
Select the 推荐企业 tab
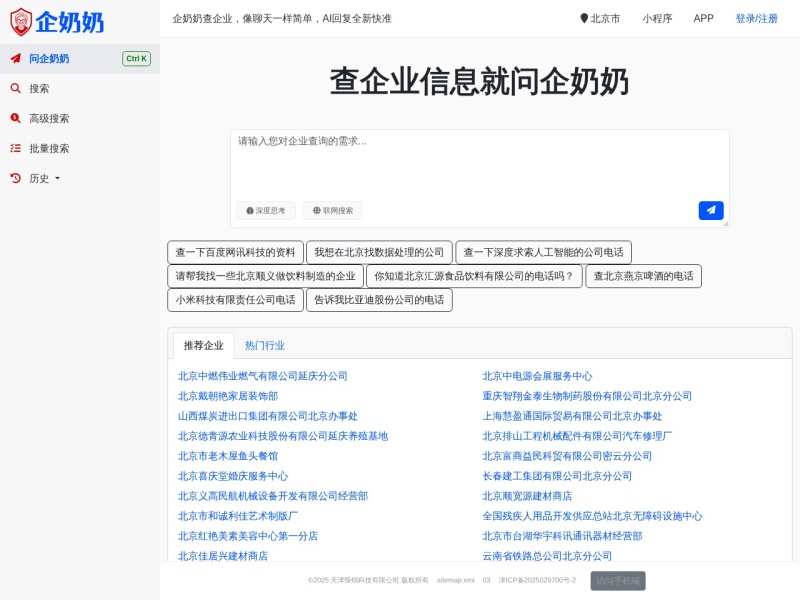point(204,345)
